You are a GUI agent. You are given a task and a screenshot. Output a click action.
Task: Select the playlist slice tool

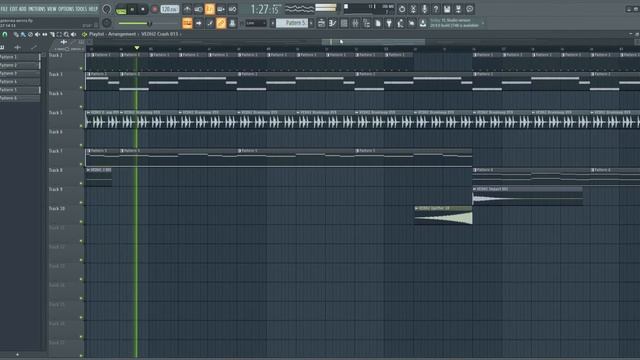[52, 35]
